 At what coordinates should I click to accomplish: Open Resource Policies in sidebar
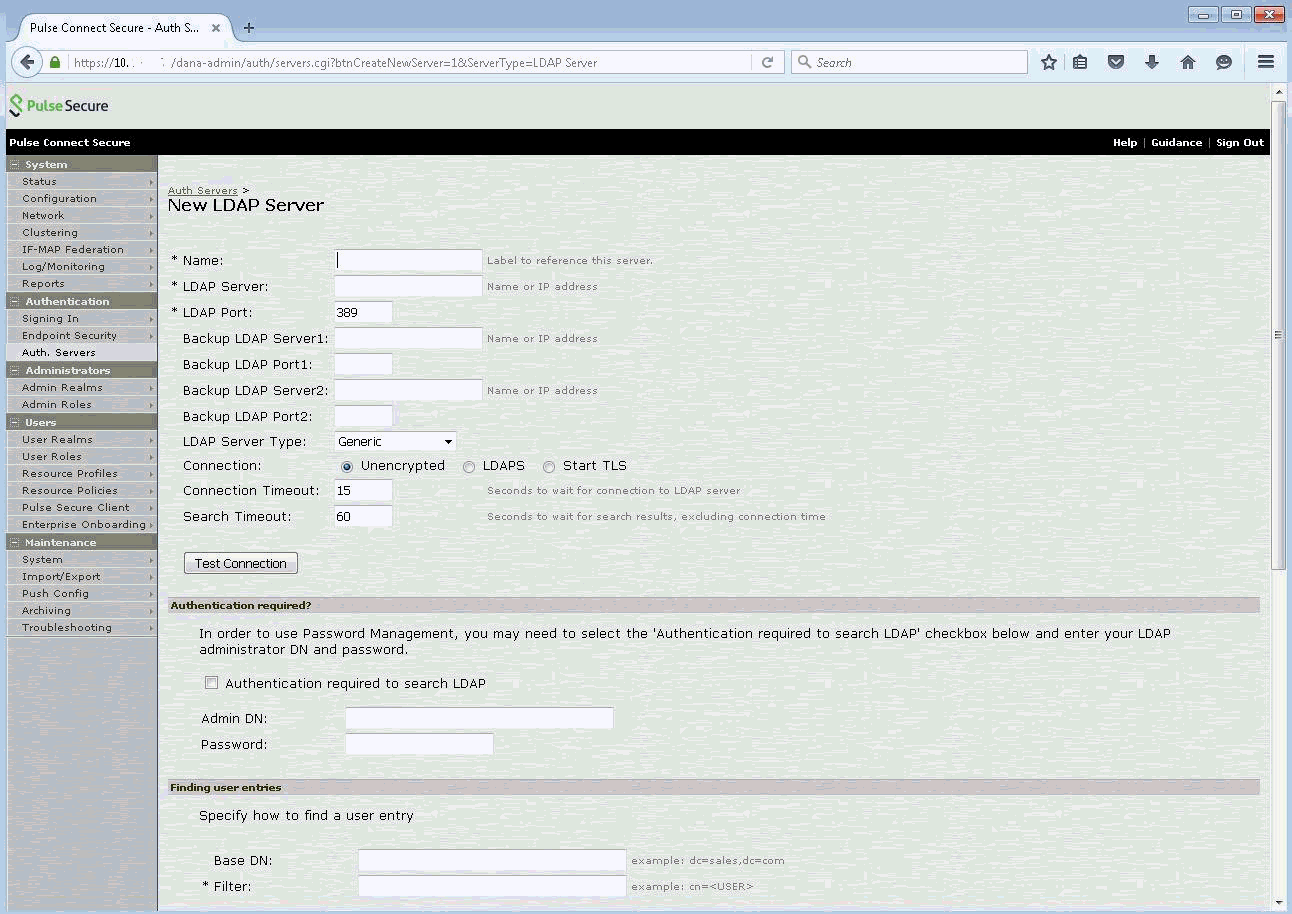[x=69, y=491]
